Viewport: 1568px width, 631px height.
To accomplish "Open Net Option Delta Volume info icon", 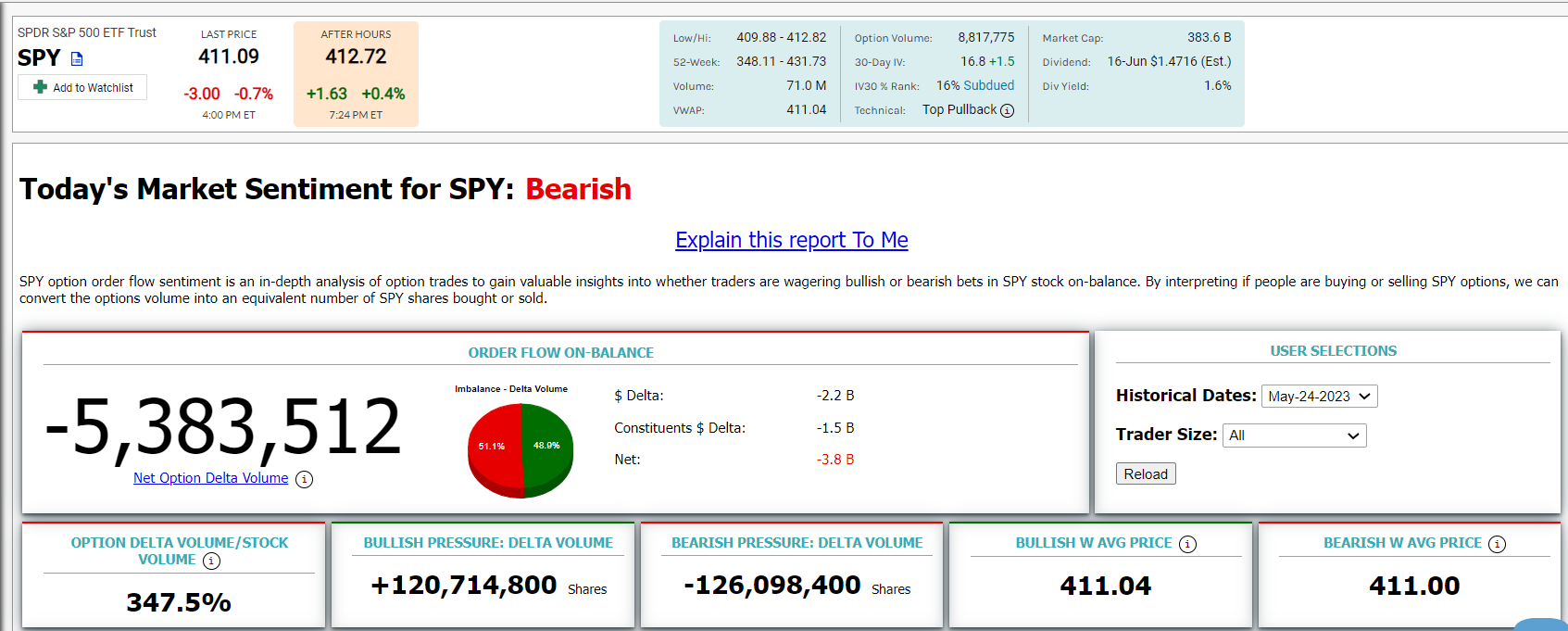I will (304, 479).
